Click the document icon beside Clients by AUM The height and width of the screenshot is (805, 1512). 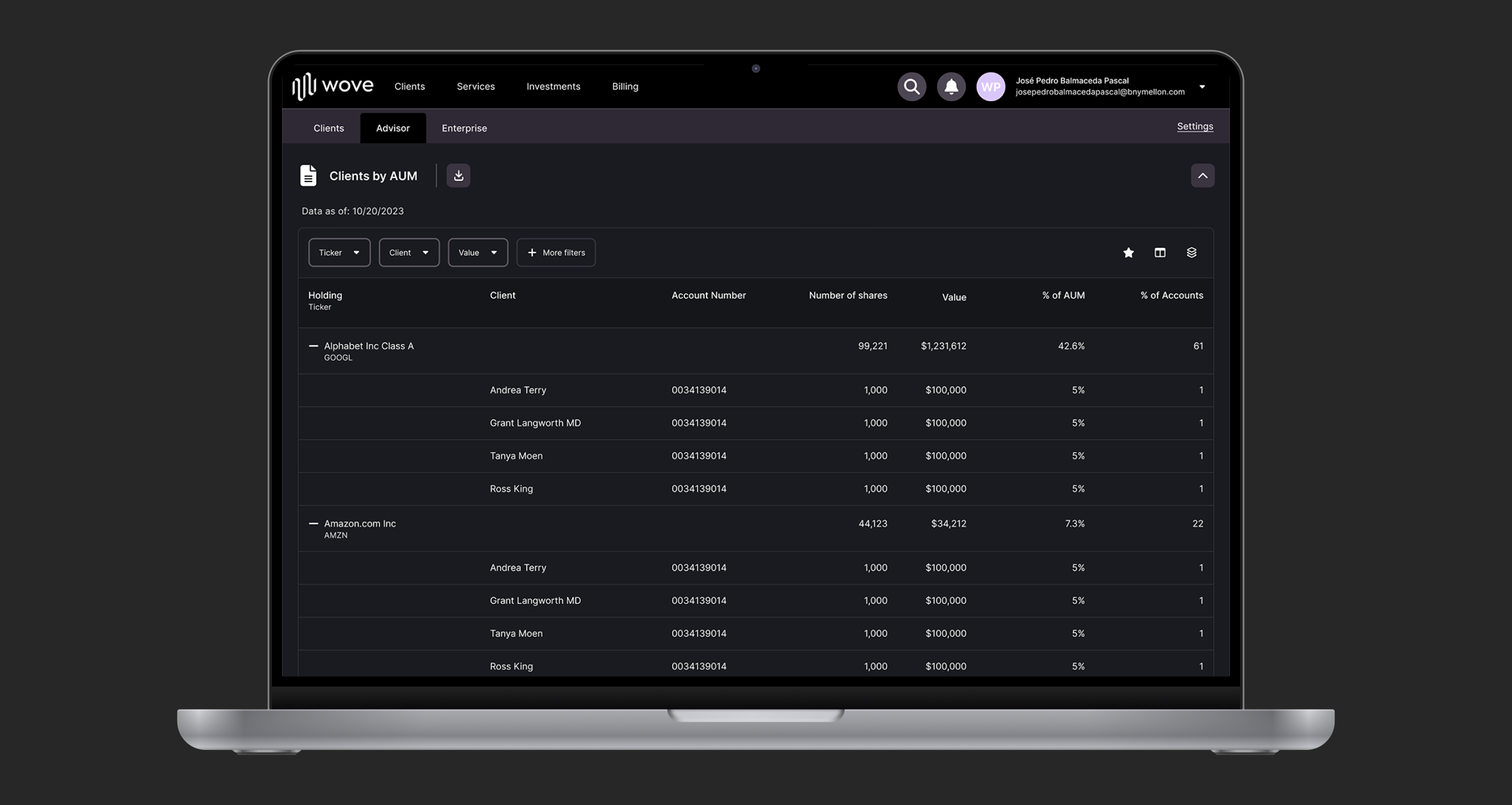(308, 176)
